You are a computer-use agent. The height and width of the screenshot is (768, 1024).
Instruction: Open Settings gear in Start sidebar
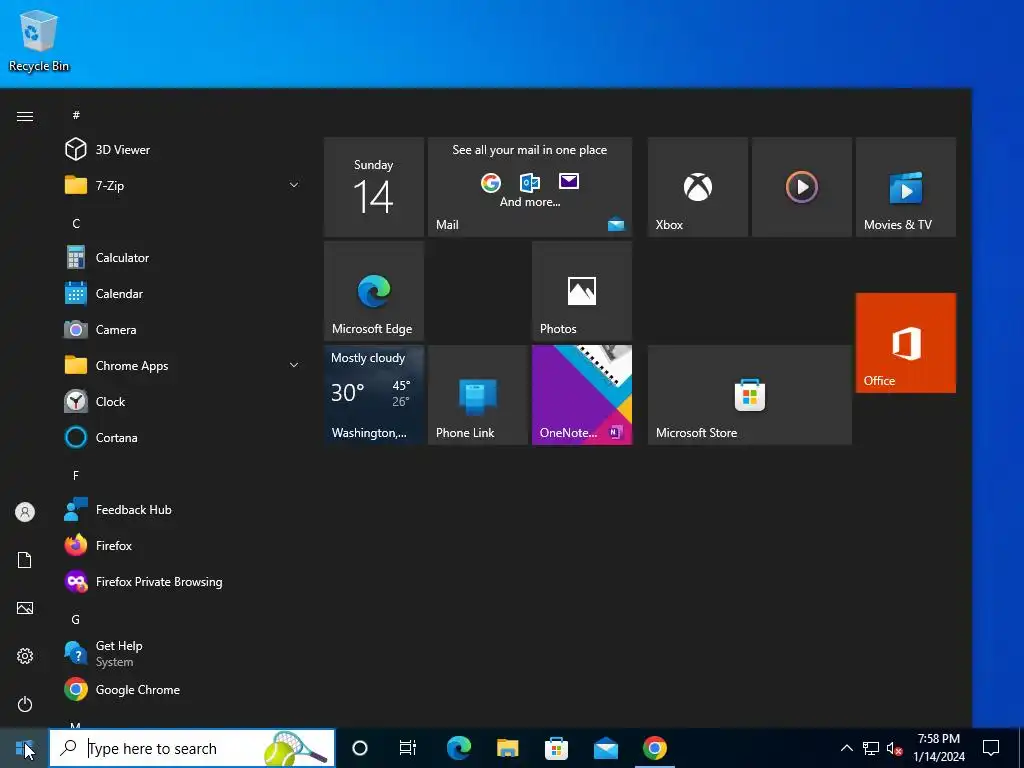(x=25, y=656)
